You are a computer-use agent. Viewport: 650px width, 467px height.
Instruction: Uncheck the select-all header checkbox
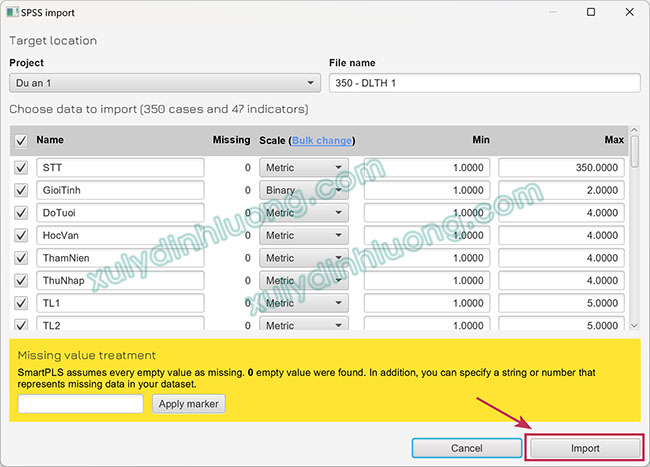21,141
